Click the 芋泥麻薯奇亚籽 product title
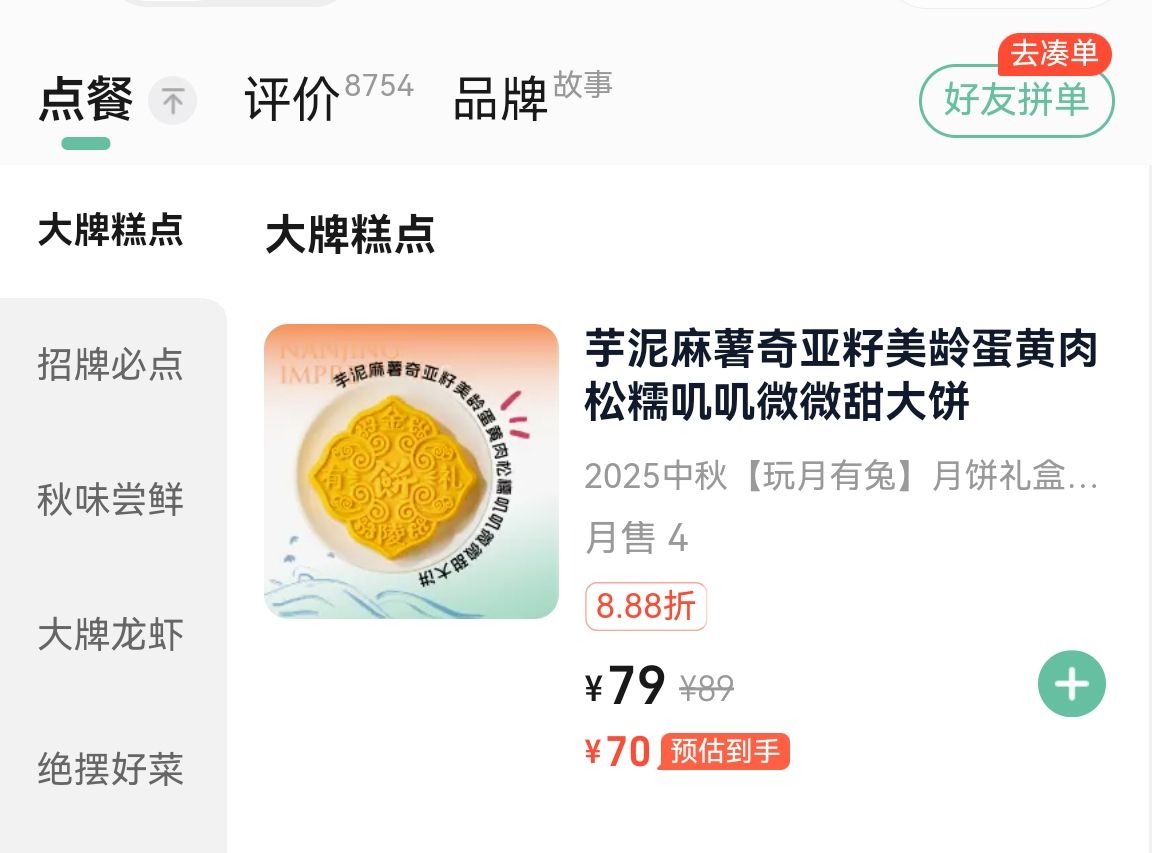This screenshot has width=1152, height=853. (x=841, y=376)
